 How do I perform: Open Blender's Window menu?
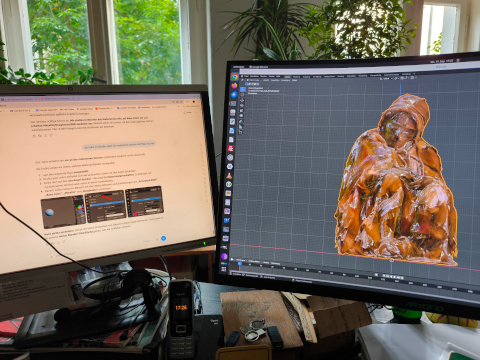[272, 76]
